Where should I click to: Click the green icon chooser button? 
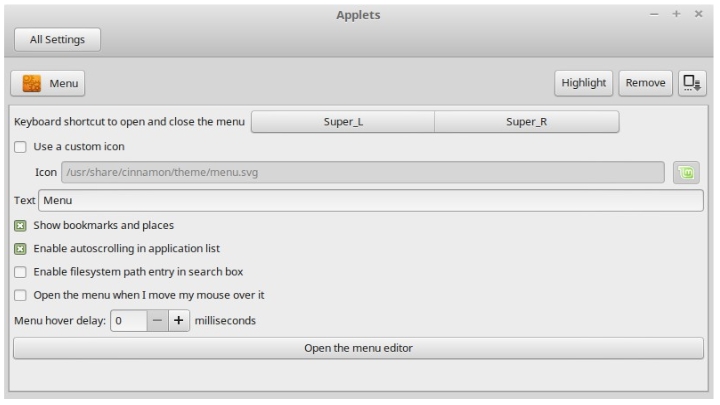[687, 173]
